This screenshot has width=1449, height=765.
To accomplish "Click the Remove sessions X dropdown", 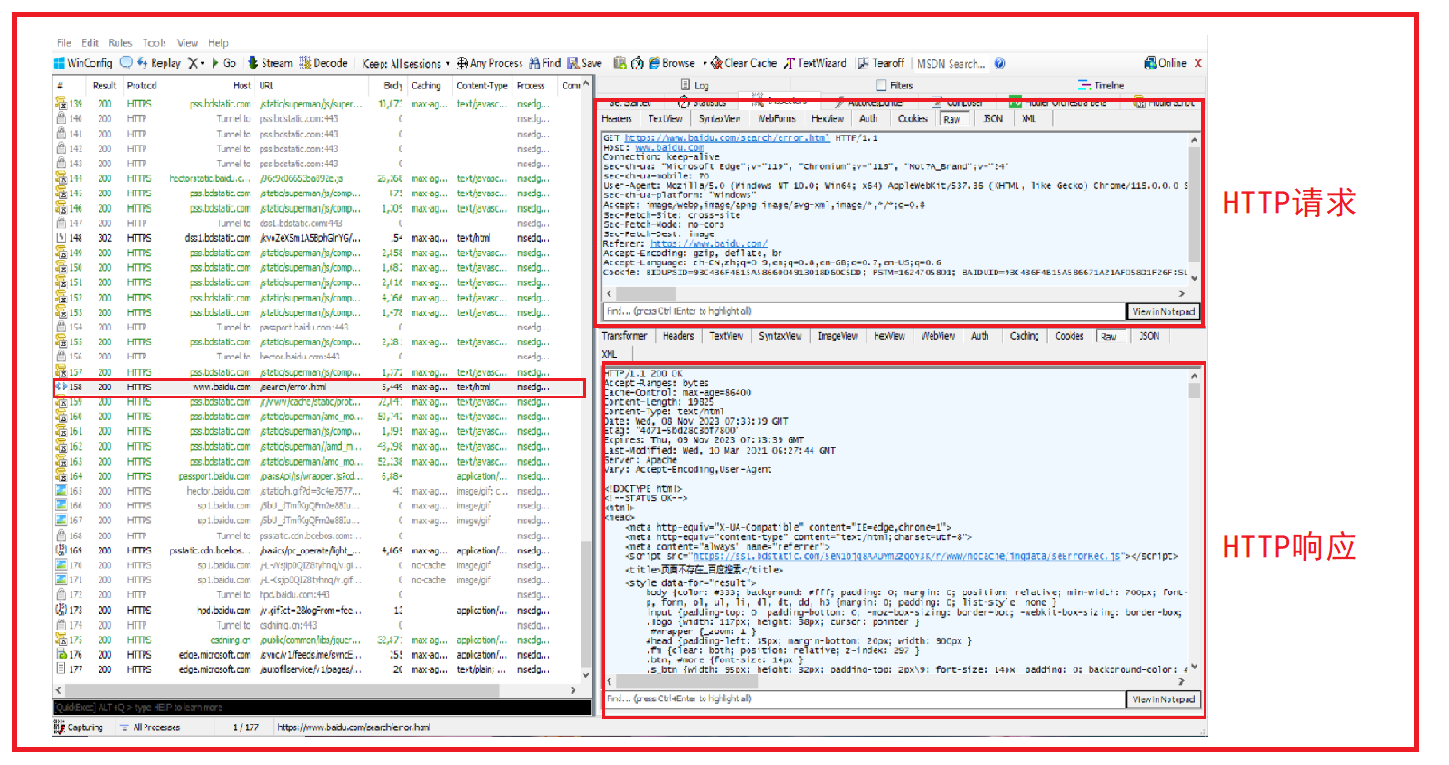I will click(197, 63).
